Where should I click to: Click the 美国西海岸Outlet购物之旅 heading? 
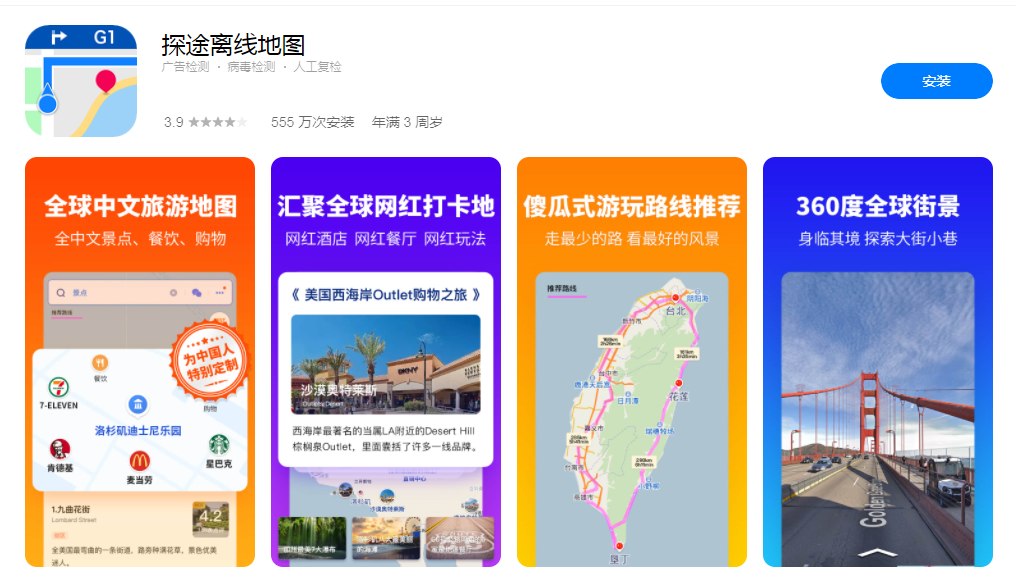coord(386,295)
